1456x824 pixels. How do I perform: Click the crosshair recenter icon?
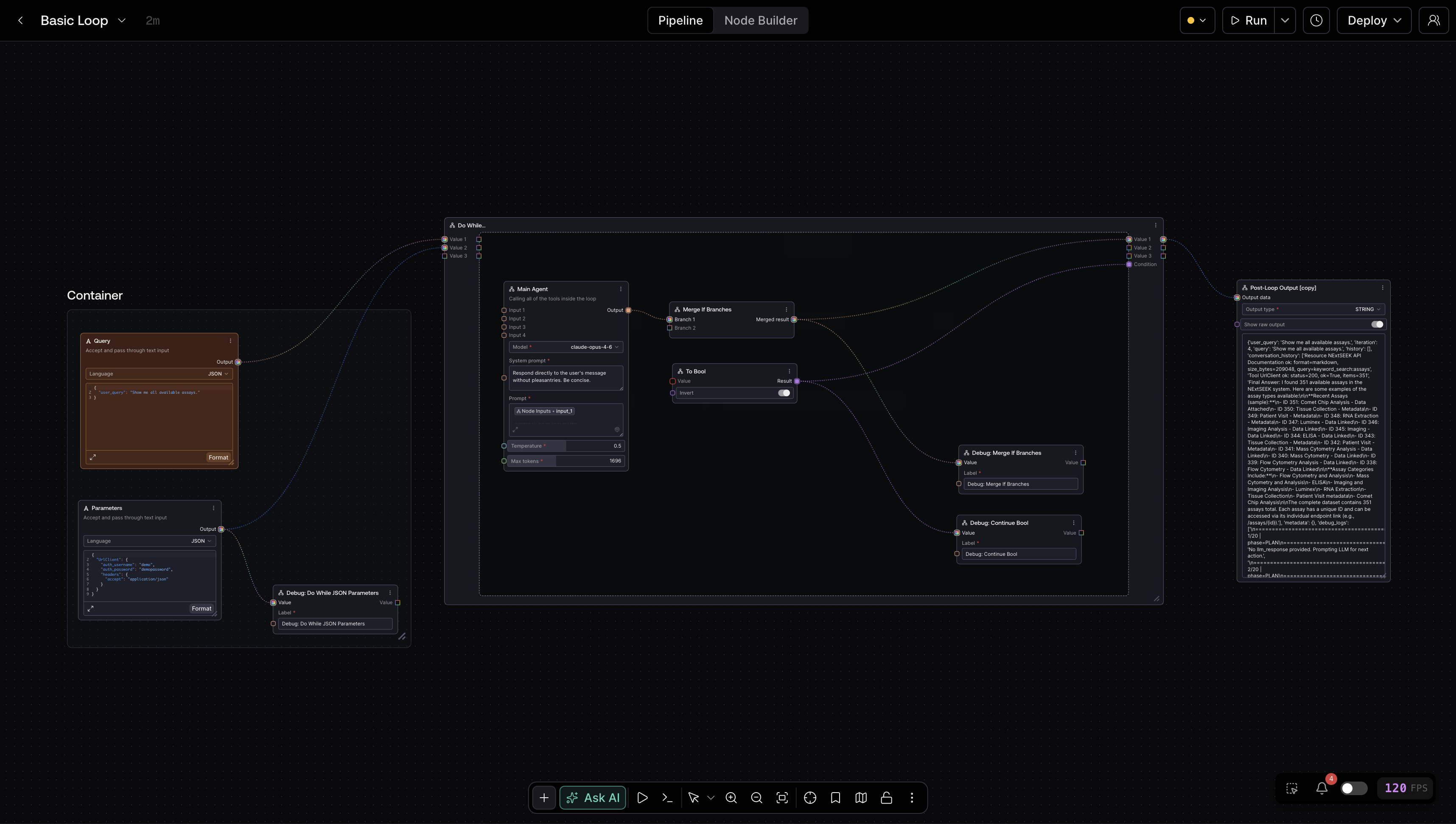click(810, 797)
